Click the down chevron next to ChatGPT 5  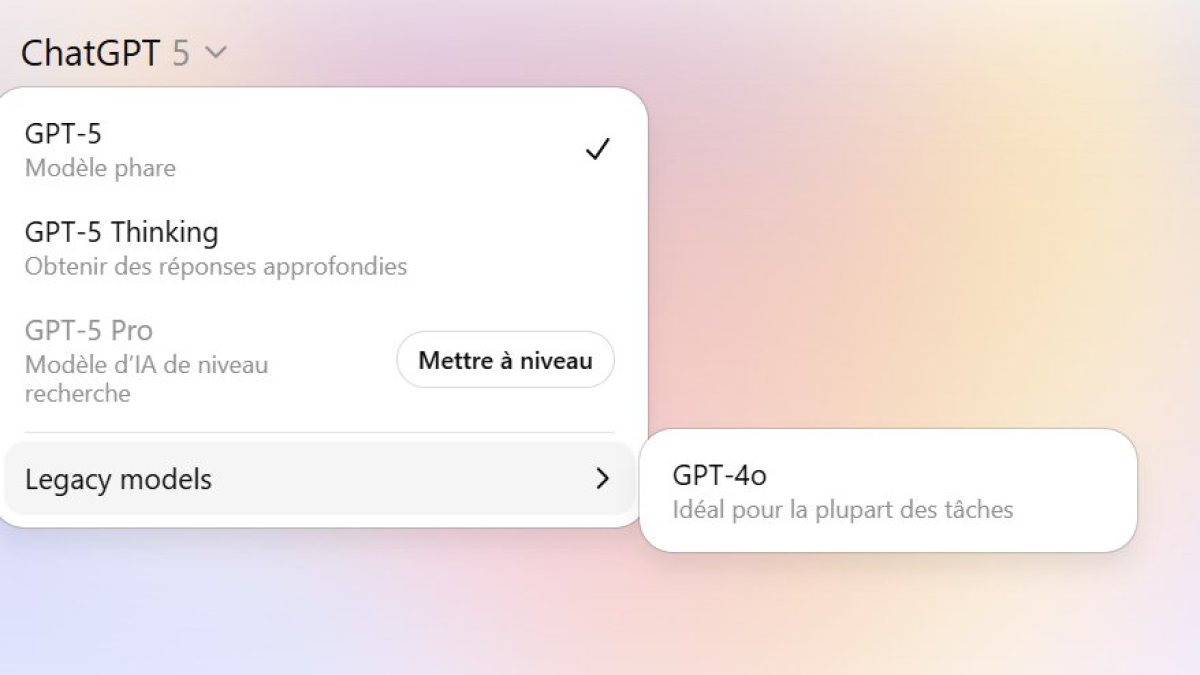(x=215, y=52)
